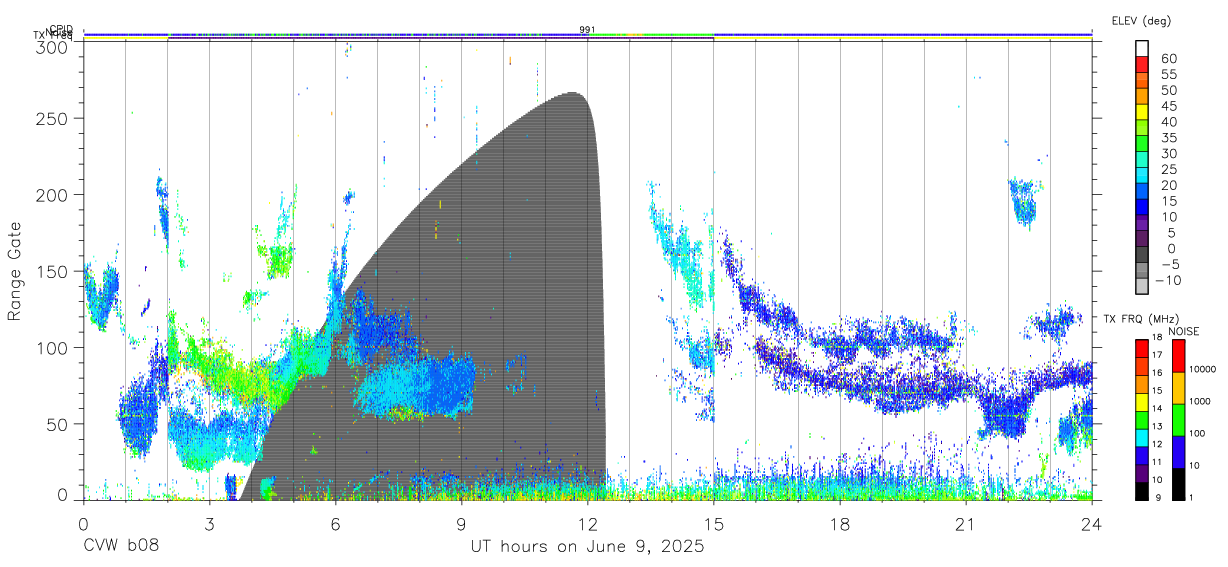Click the '200' tick on the Range Gate axis
Image resolution: width=1228 pixels, height=567 pixels.
[50, 194]
